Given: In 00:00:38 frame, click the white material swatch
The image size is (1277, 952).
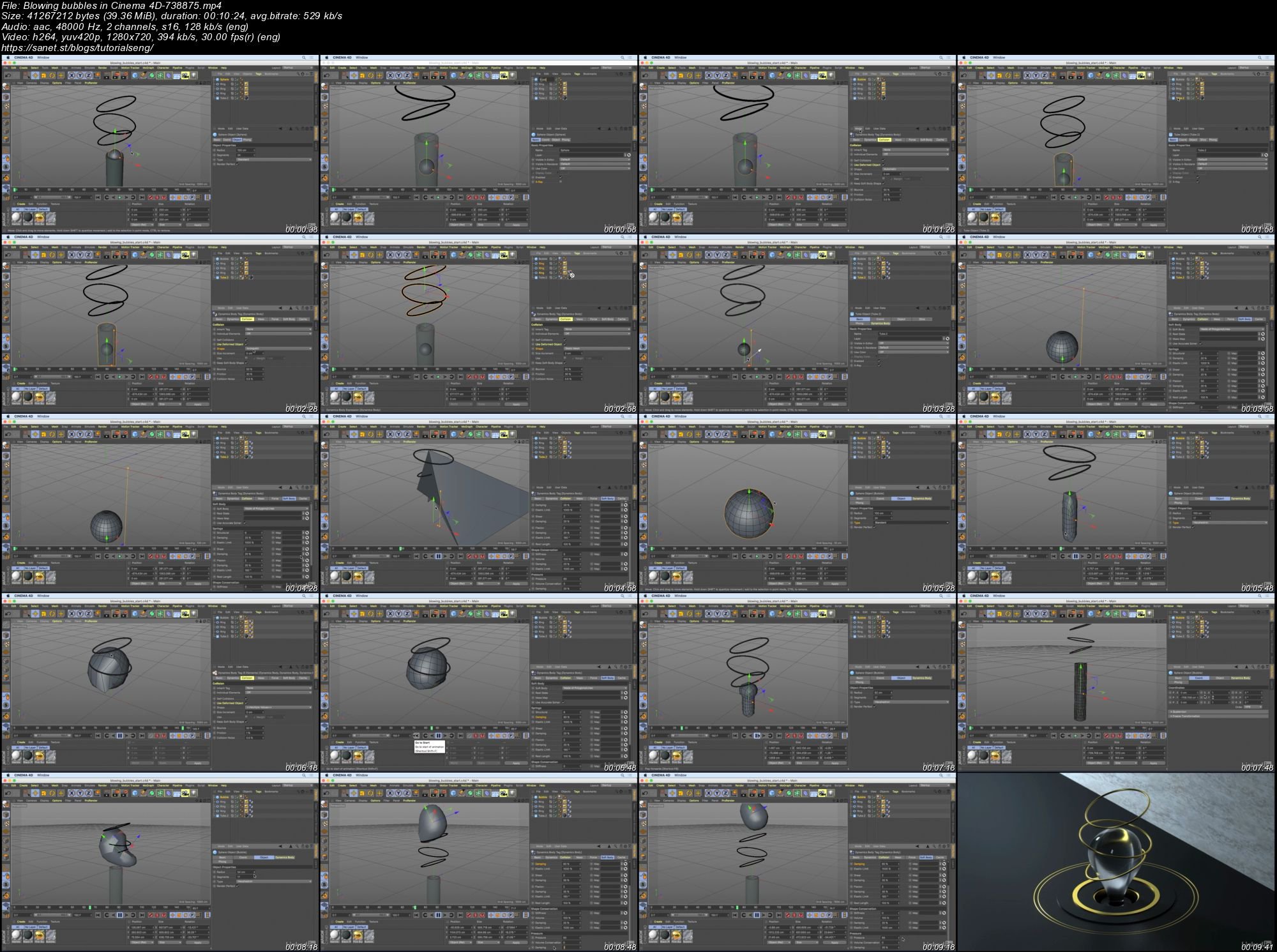Looking at the screenshot, I should pyautogui.click(x=17, y=217).
